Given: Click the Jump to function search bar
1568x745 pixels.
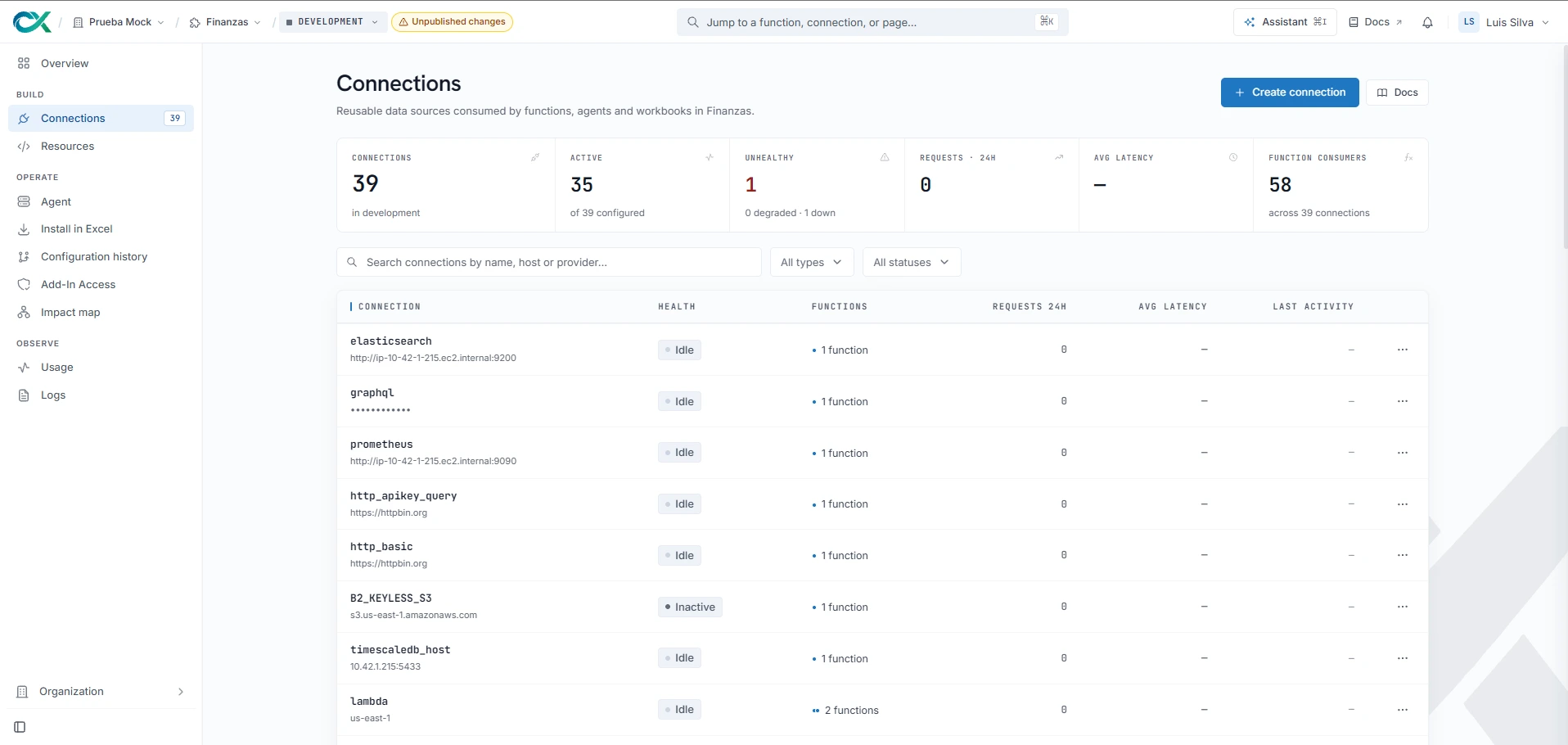Looking at the screenshot, I should click(x=872, y=22).
